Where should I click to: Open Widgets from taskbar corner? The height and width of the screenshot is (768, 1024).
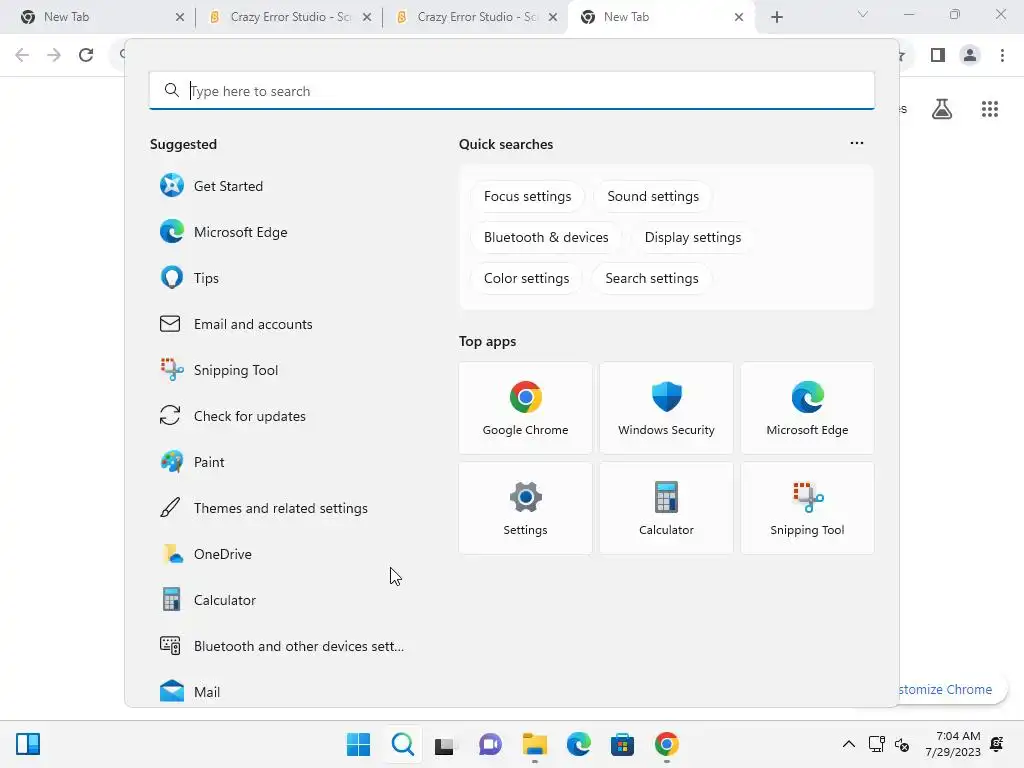click(28, 744)
